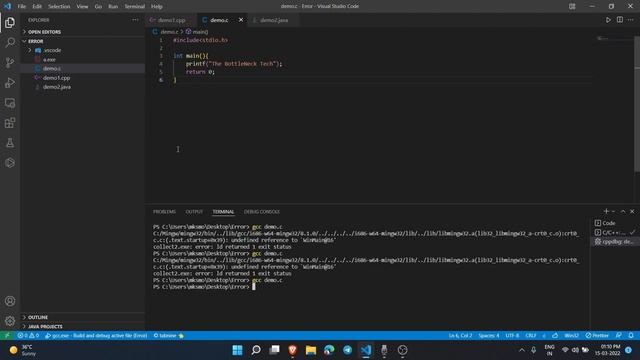
Task: Select a.exe in the file explorer
Action: (x=83, y=60)
